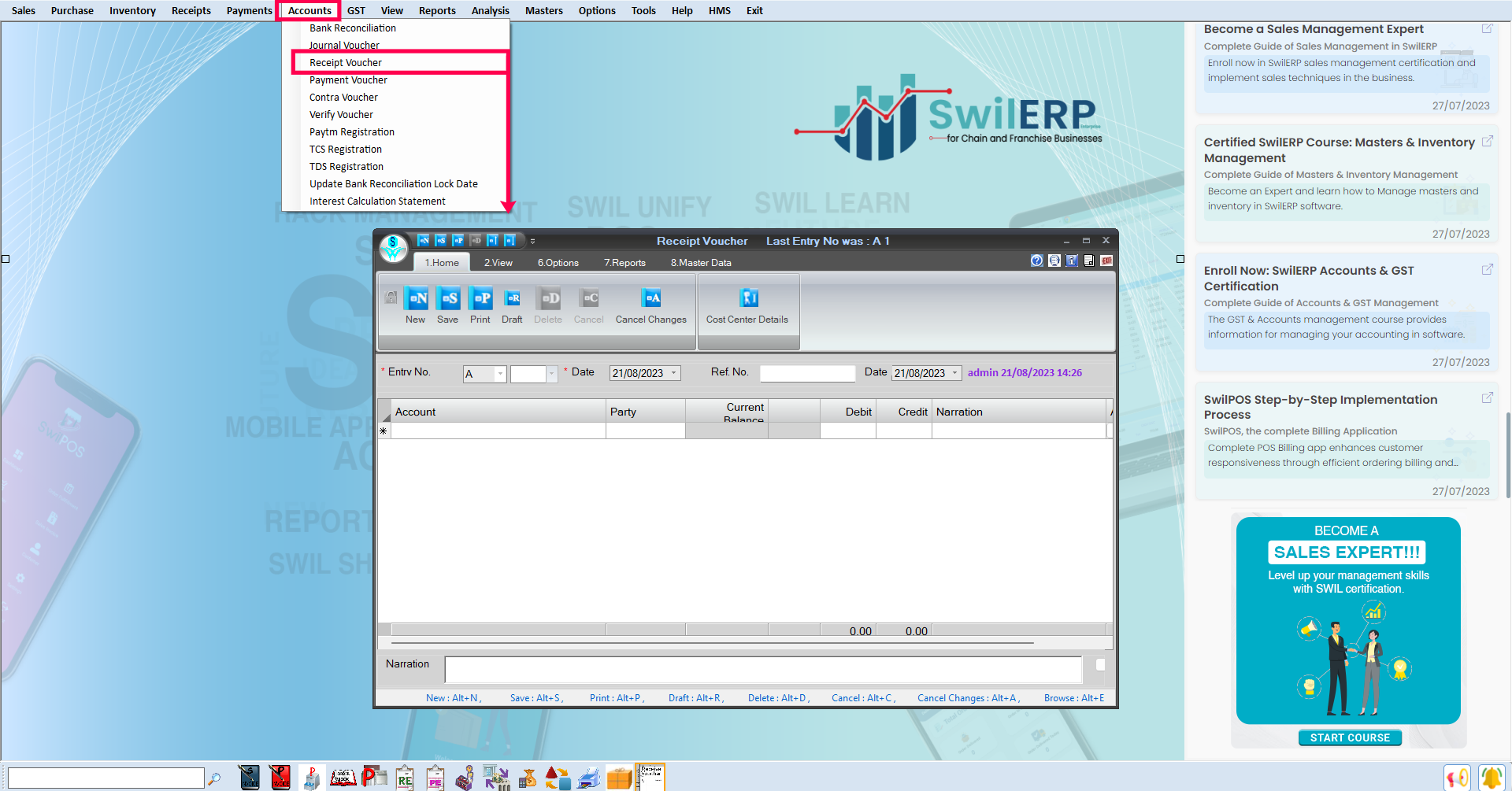Click the SwilERP round logo application button

click(x=393, y=249)
